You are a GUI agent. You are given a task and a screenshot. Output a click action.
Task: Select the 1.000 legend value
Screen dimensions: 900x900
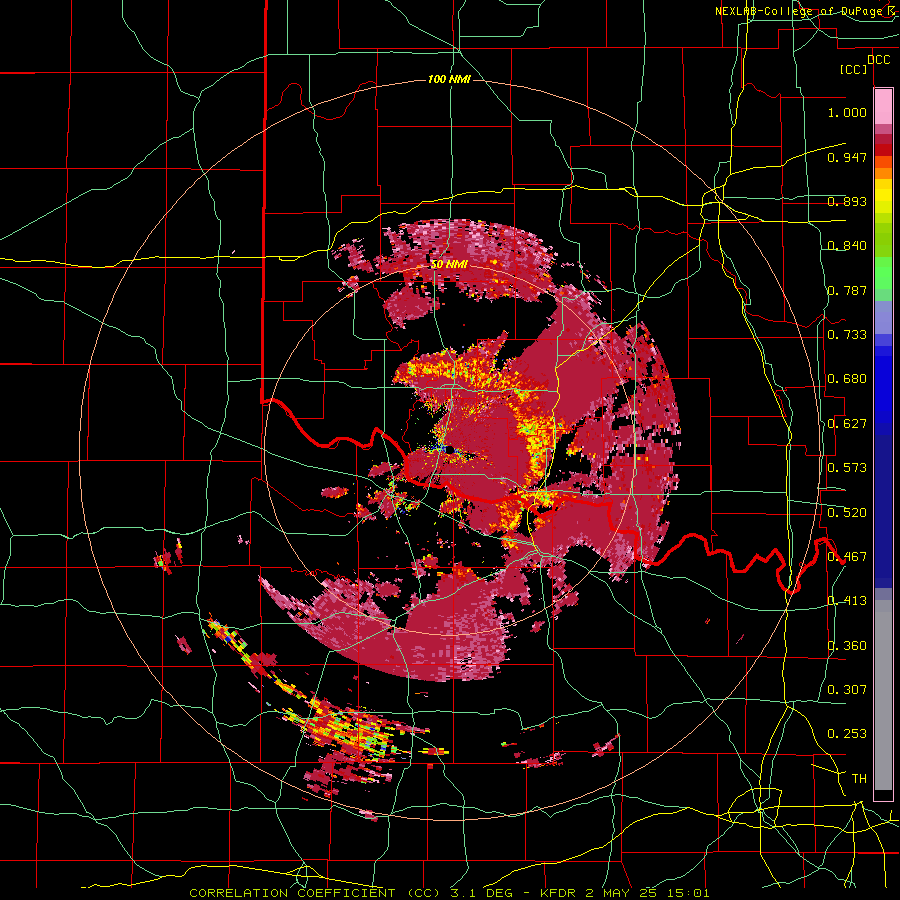point(847,112)
